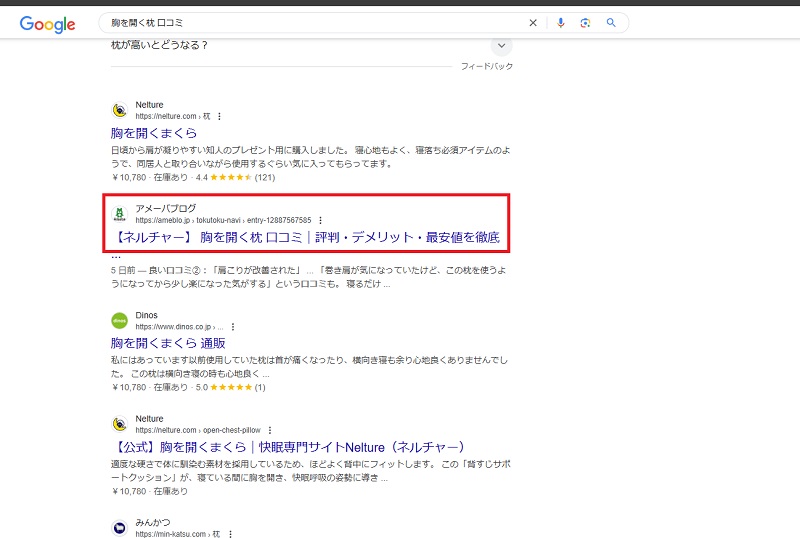This screenshot has width=800, height=538.
Task: Open more options for min-katsu.com result
Action: pos(231,534)
